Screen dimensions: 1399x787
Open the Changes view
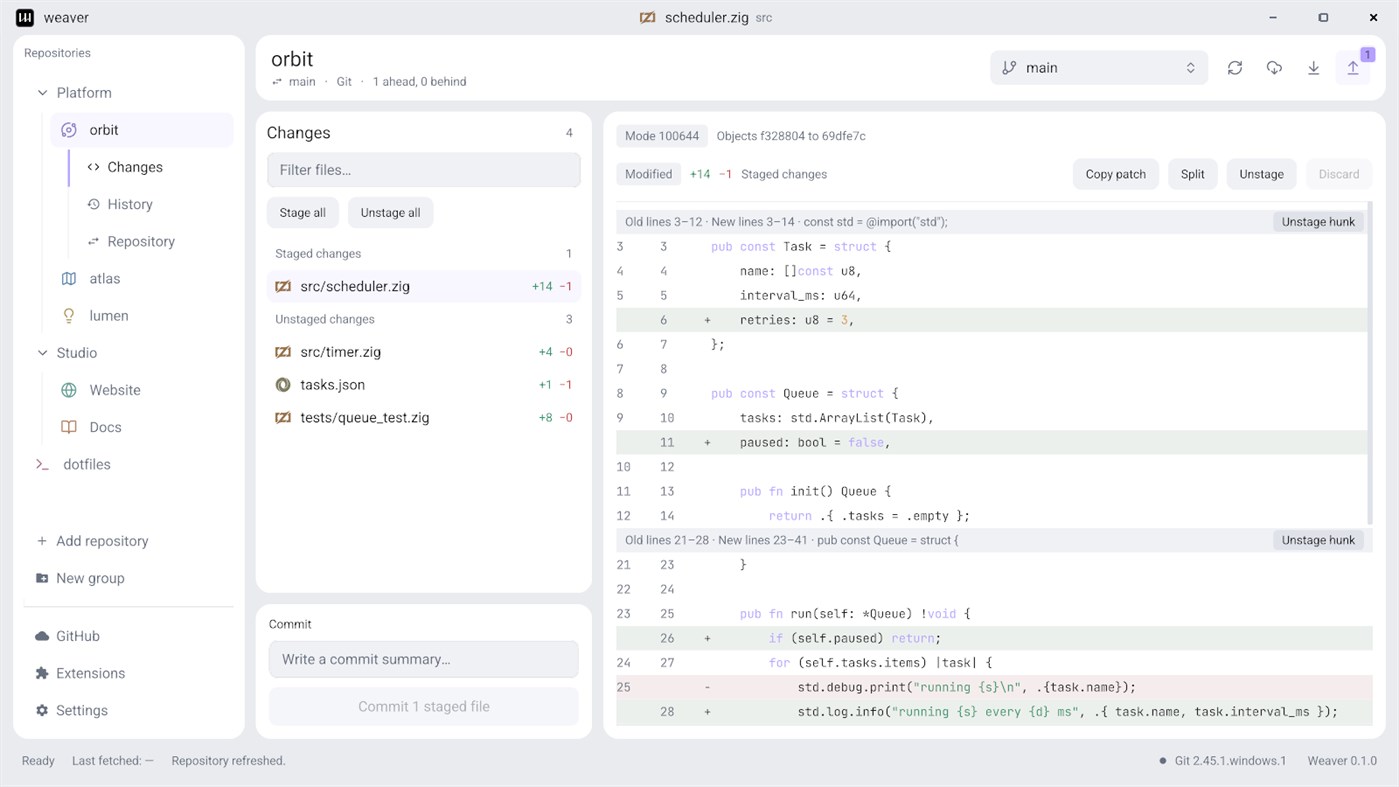pos(150,167)
